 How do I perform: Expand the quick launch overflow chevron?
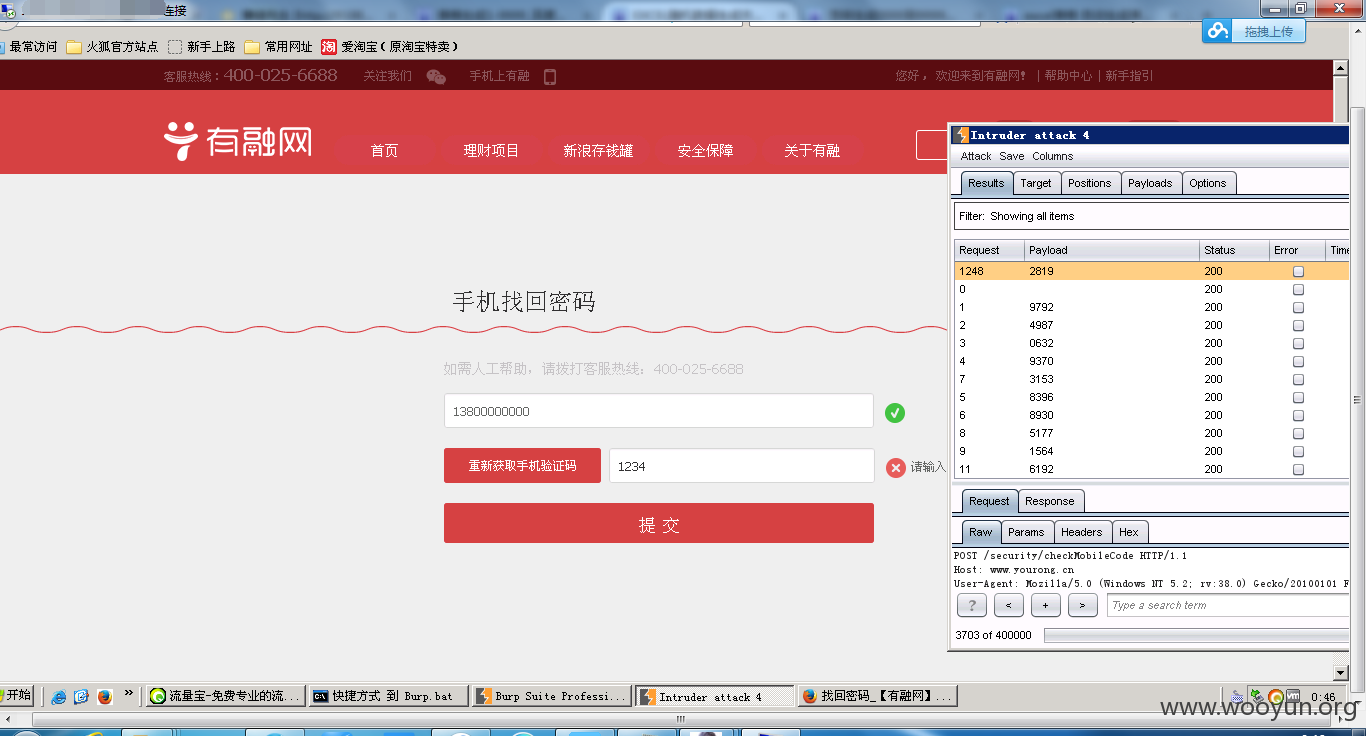coord(129,694)
